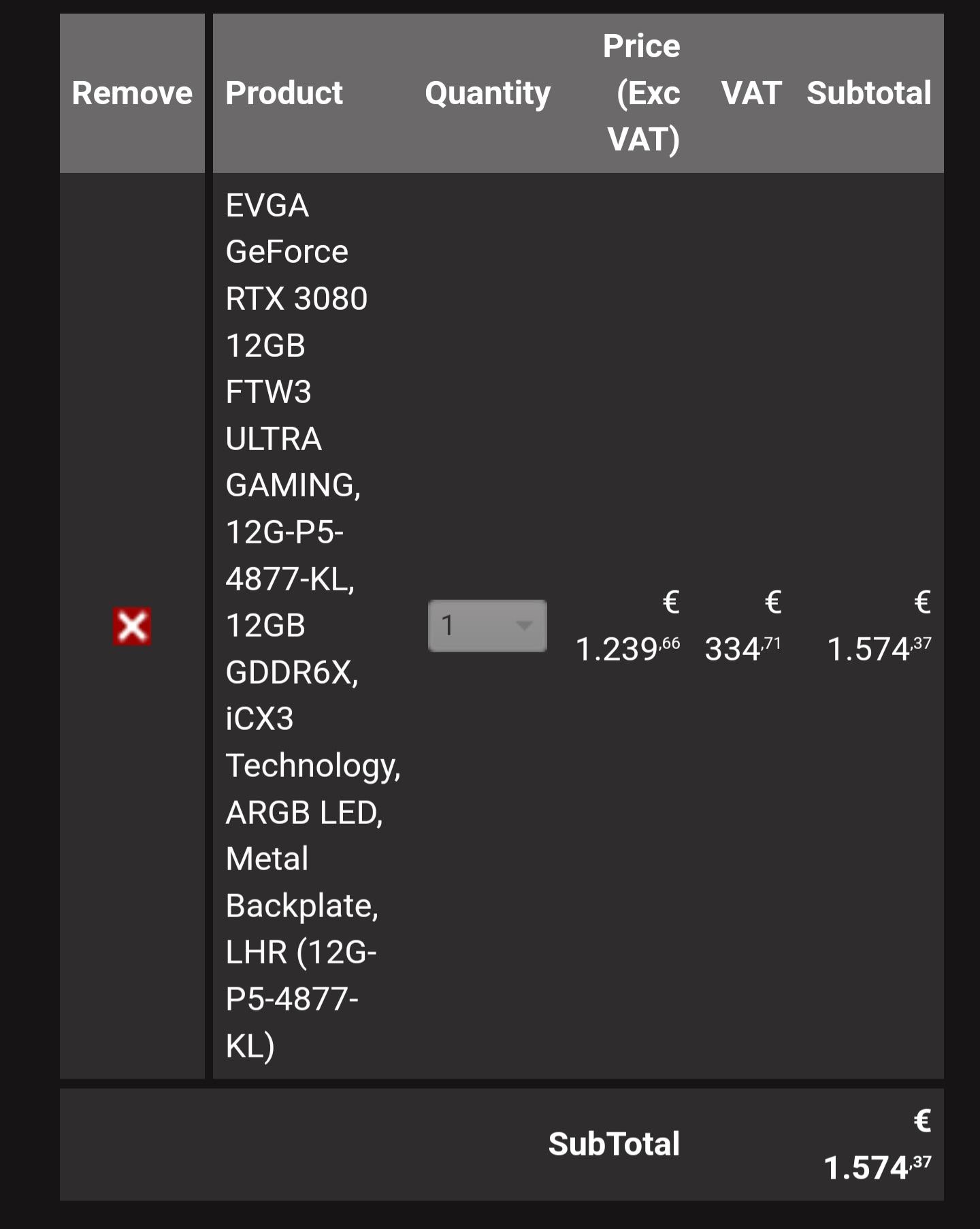Image resolution: width=980 pixels, height=1229 pixels.
Task: Click the euro symbol above the row subtotal
Action: pyautogui.click(x=922, y=602)
